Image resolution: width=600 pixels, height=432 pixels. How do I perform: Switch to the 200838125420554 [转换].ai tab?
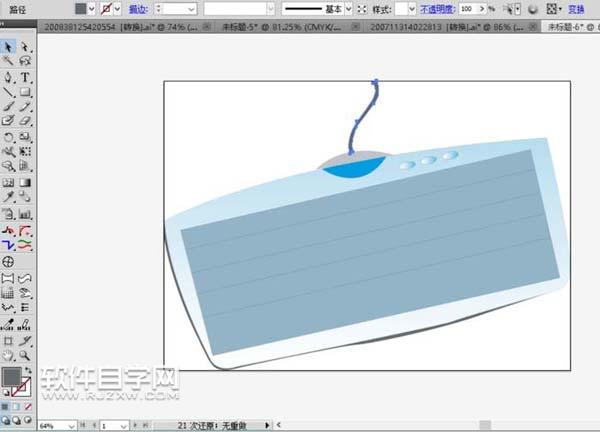pyautogui.click(x=121, y=27)
